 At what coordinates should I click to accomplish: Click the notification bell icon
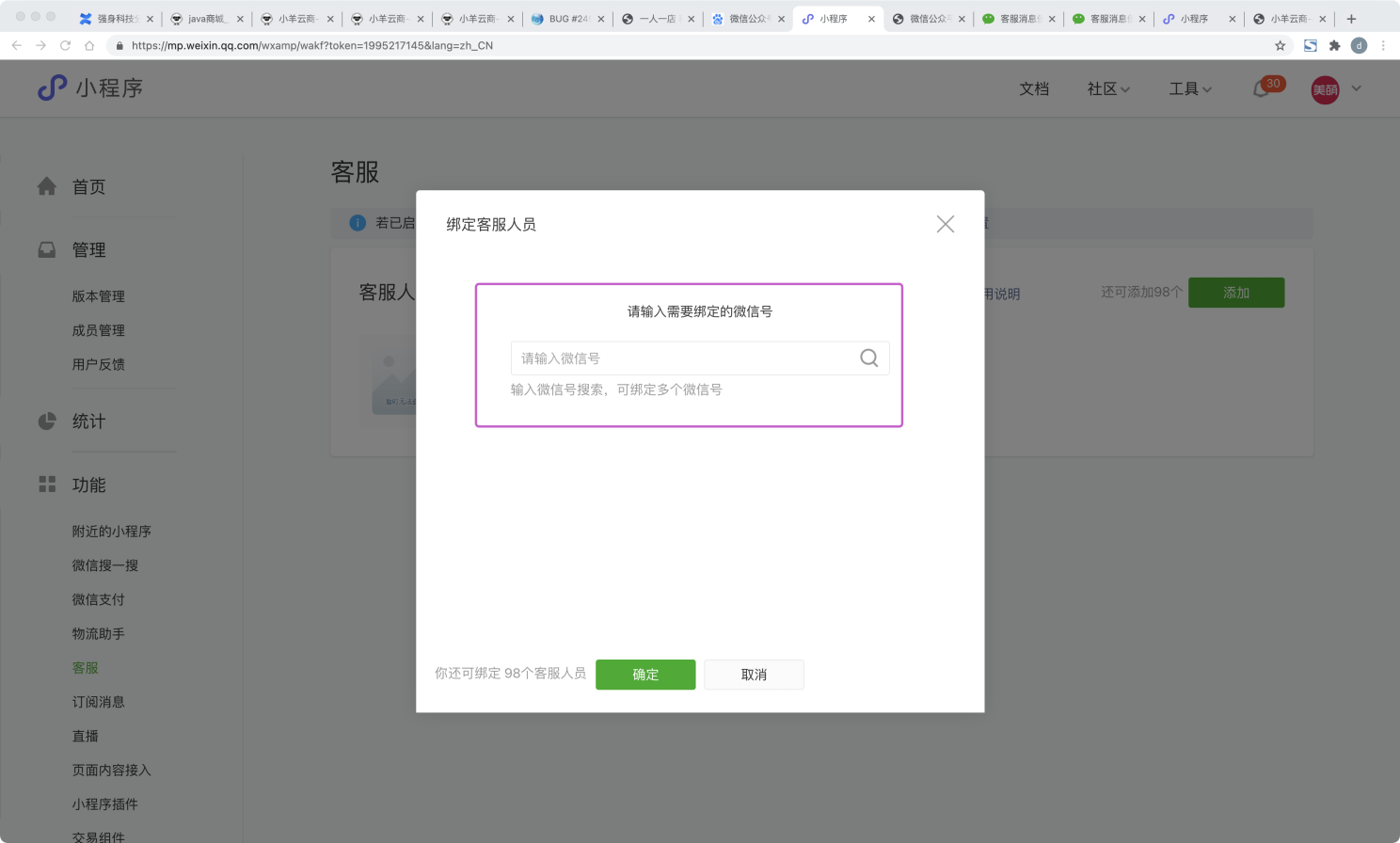pos(1261,89)
